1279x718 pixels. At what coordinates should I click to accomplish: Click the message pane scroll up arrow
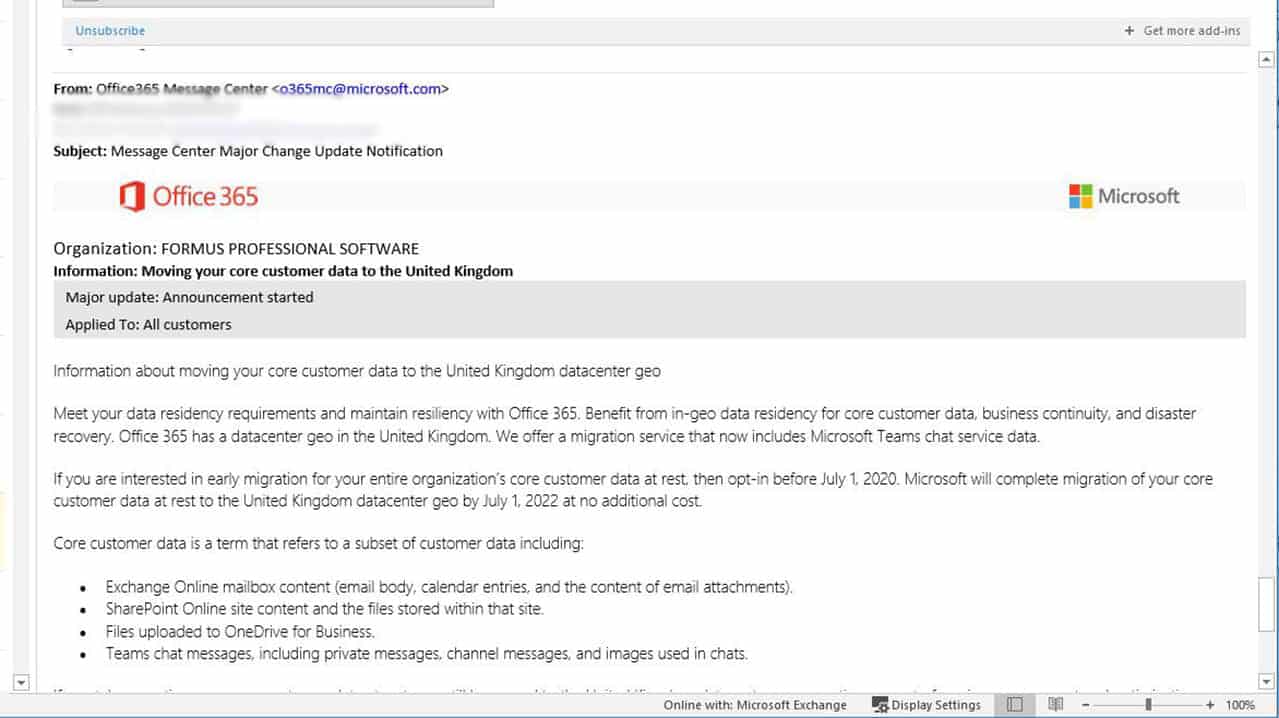click(x=1266, y=60)
